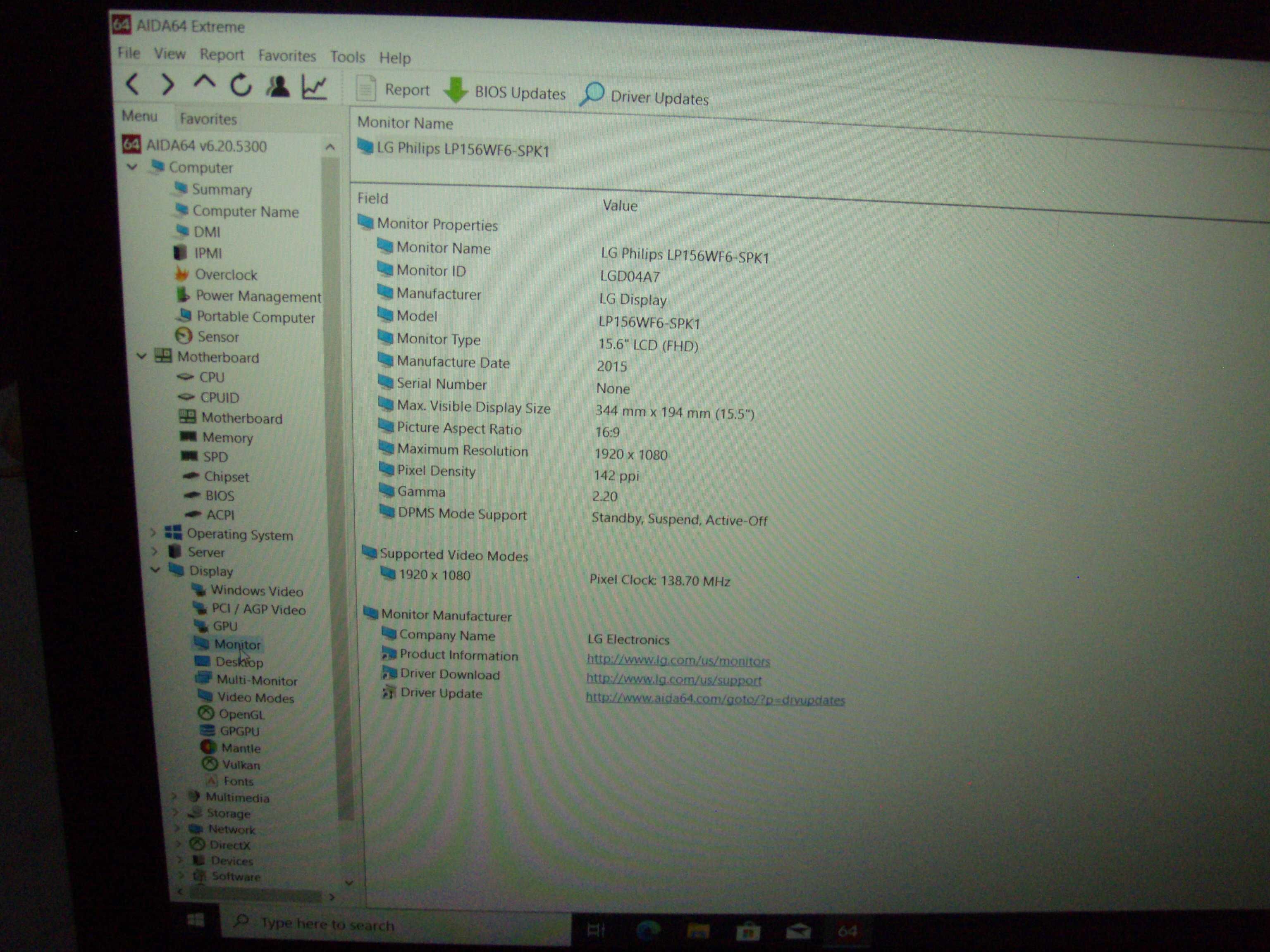Select LG Philips LP156WF6-SPK1 monitor entry
Screen dimensions: 1270x952
[454, 149]
